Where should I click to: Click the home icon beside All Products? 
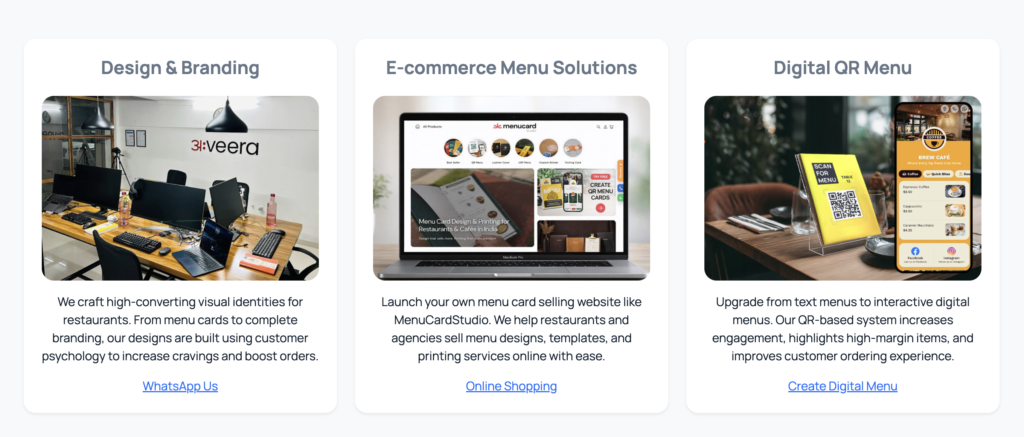click(x=417, y=127)
